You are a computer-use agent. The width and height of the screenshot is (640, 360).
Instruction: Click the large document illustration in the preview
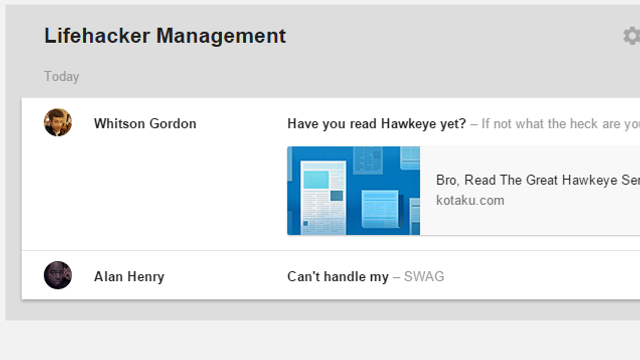[323, 198]
